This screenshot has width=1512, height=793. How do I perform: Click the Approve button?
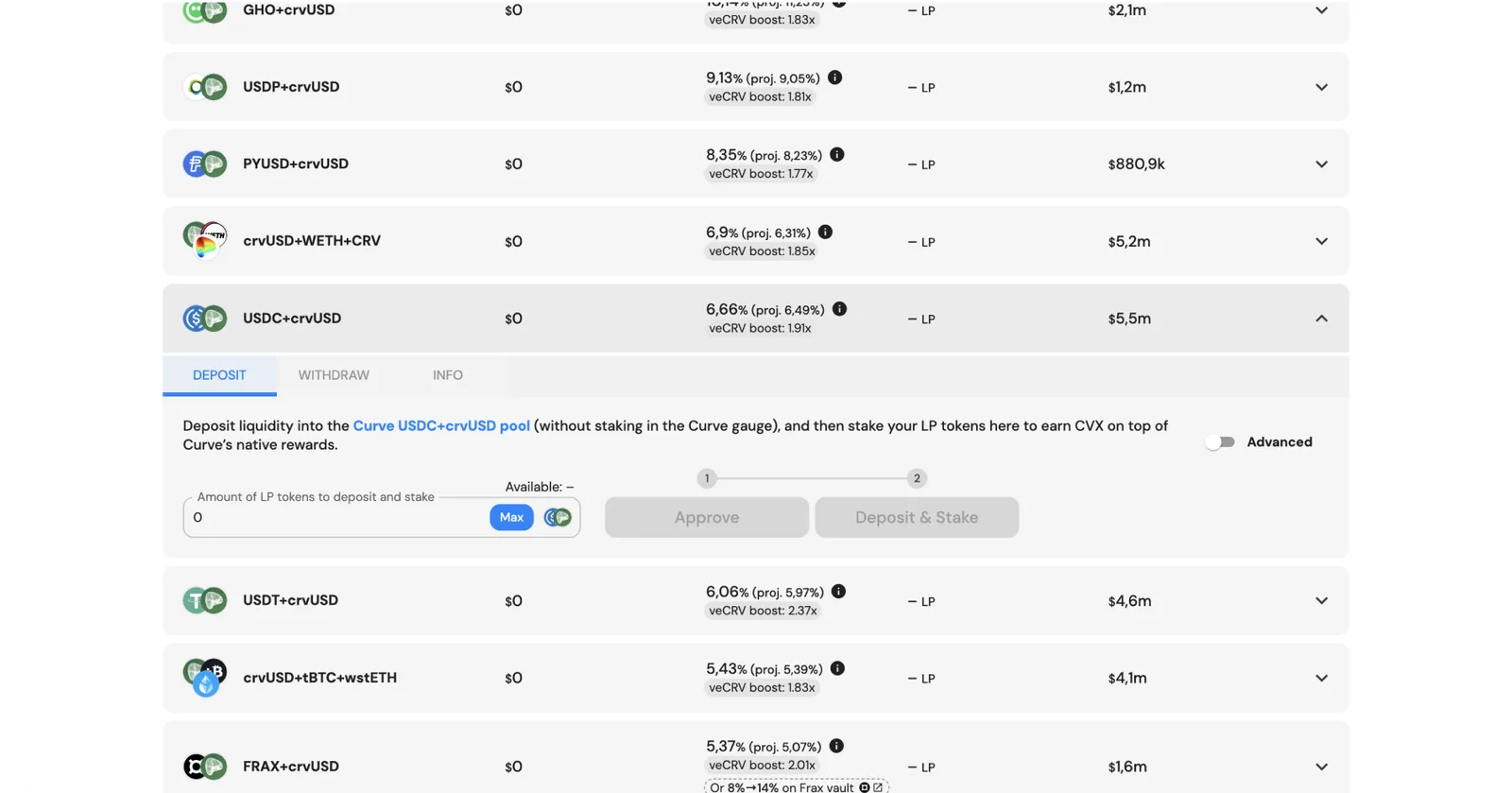(x=707, y=517)
